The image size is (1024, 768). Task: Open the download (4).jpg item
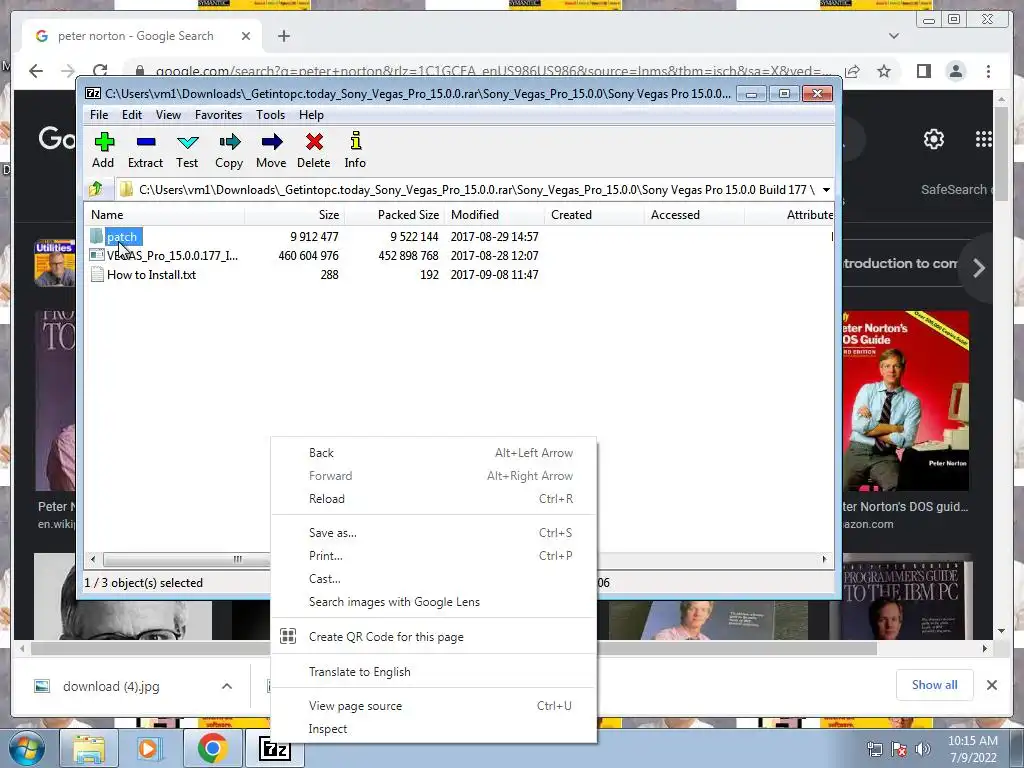point(111,686)
